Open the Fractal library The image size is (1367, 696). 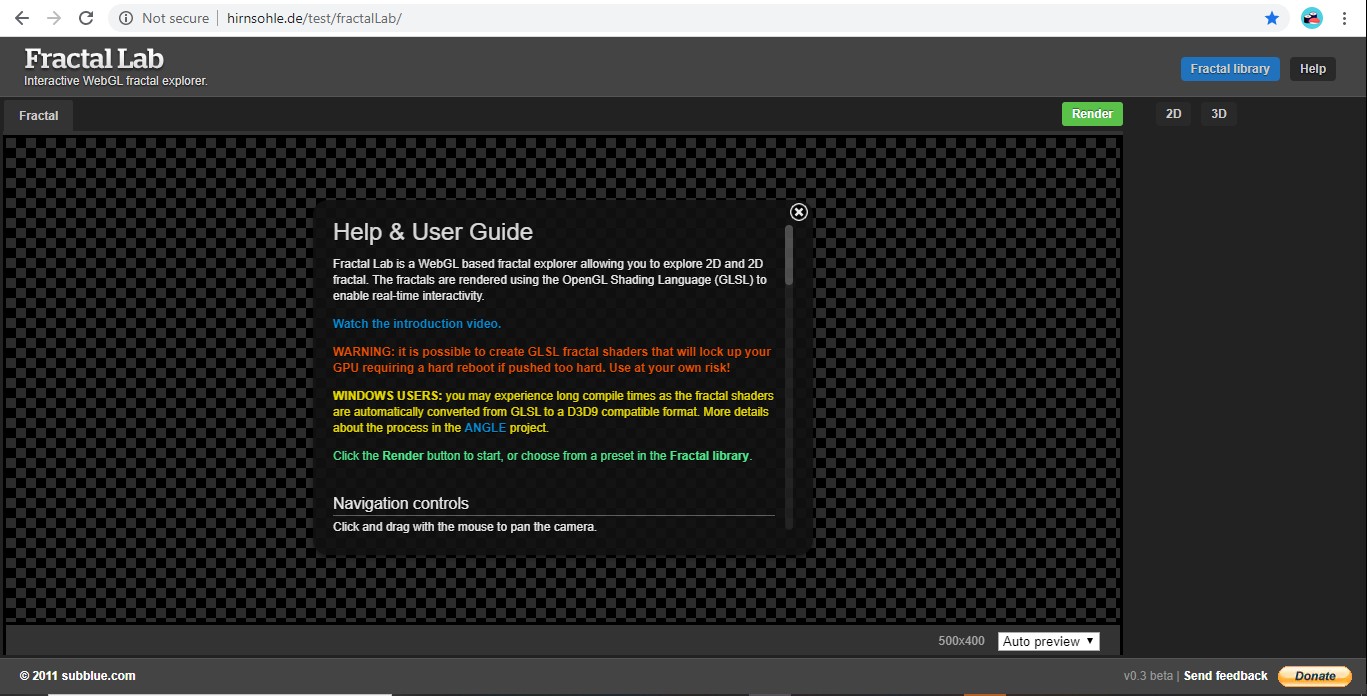(1229, 69)
